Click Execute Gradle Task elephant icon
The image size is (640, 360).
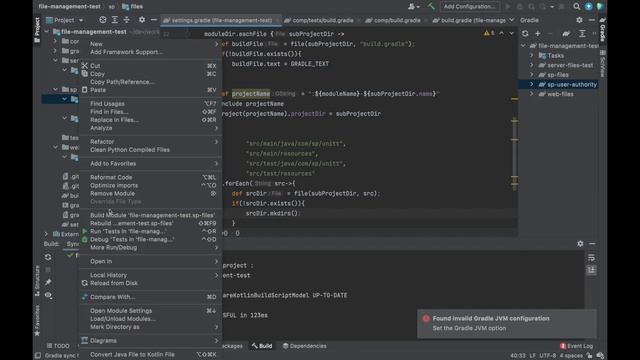[x=566, y=33]
